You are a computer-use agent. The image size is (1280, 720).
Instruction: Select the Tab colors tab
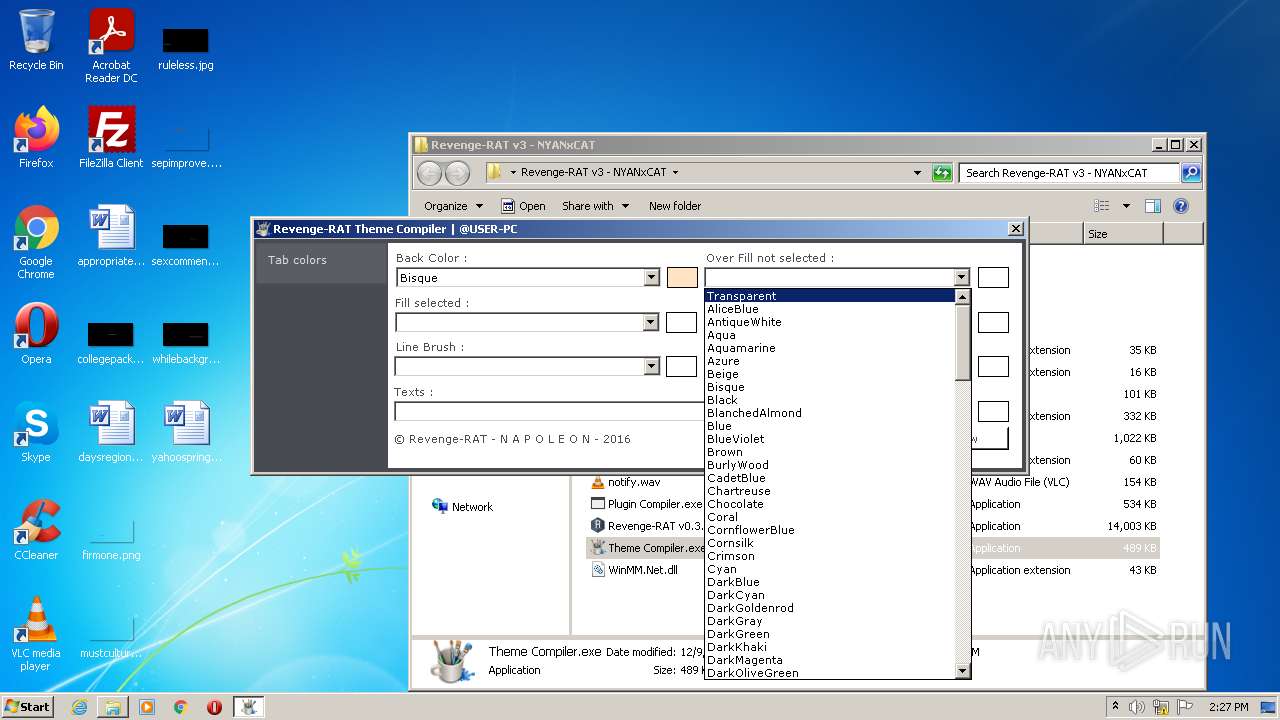pos(321,260)
